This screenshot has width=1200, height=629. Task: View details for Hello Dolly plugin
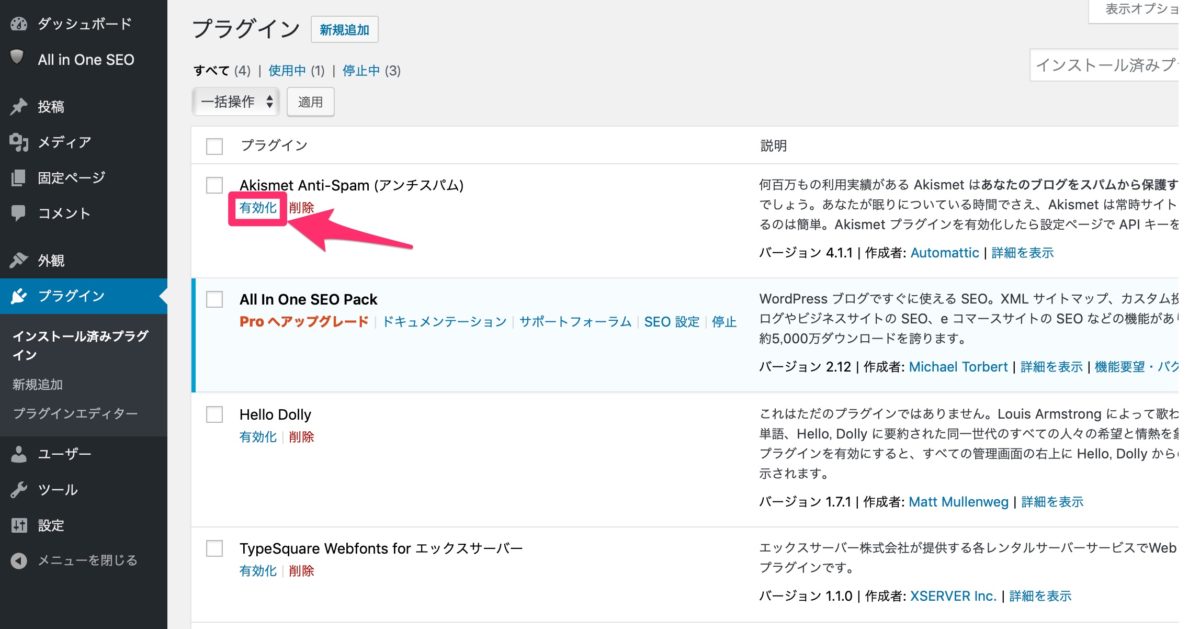coord(1052,501)
